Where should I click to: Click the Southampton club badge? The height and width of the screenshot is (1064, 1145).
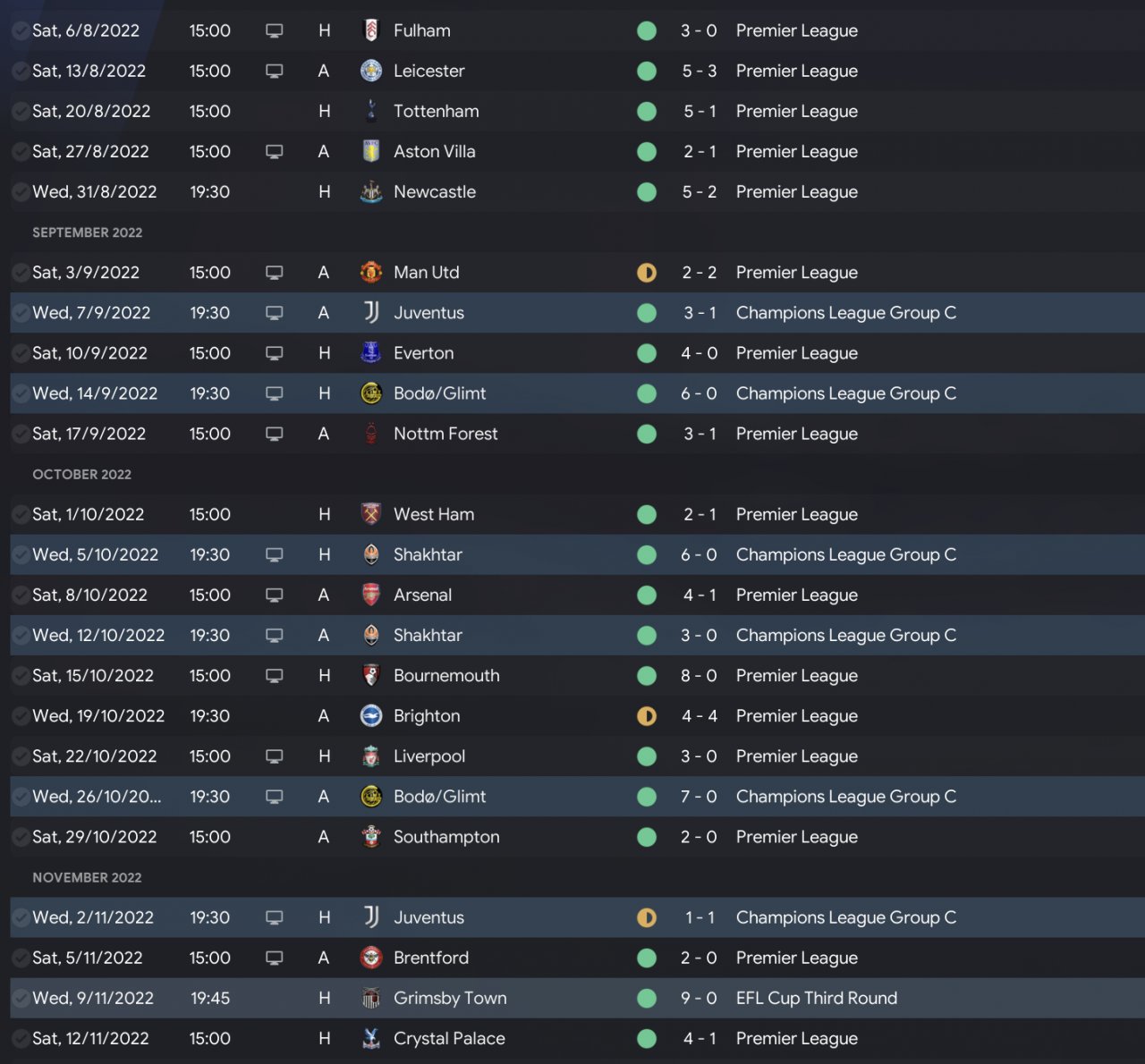(371, 837)
